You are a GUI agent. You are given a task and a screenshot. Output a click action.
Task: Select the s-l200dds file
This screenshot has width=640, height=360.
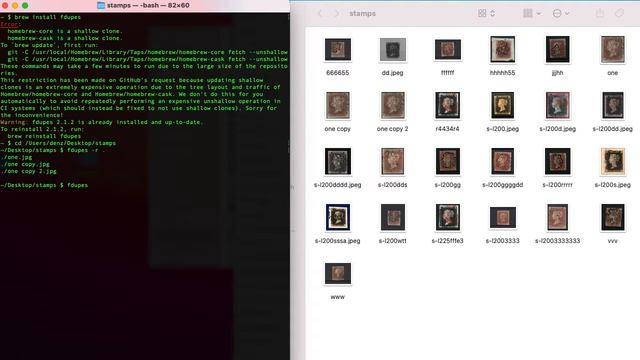pos(393,161)
